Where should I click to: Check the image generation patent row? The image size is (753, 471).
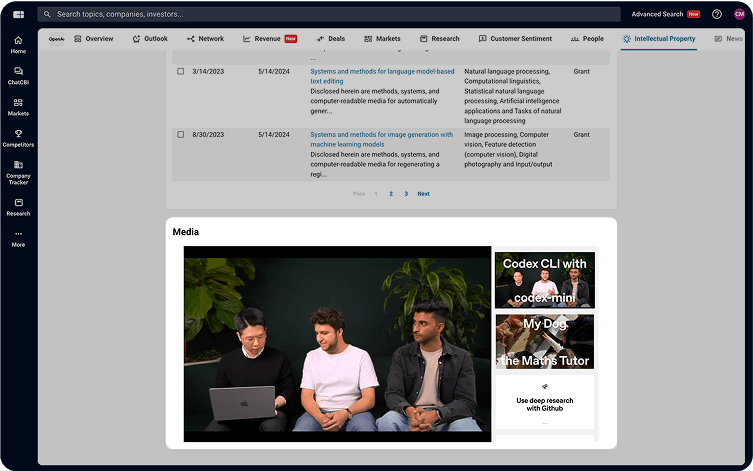181,134
